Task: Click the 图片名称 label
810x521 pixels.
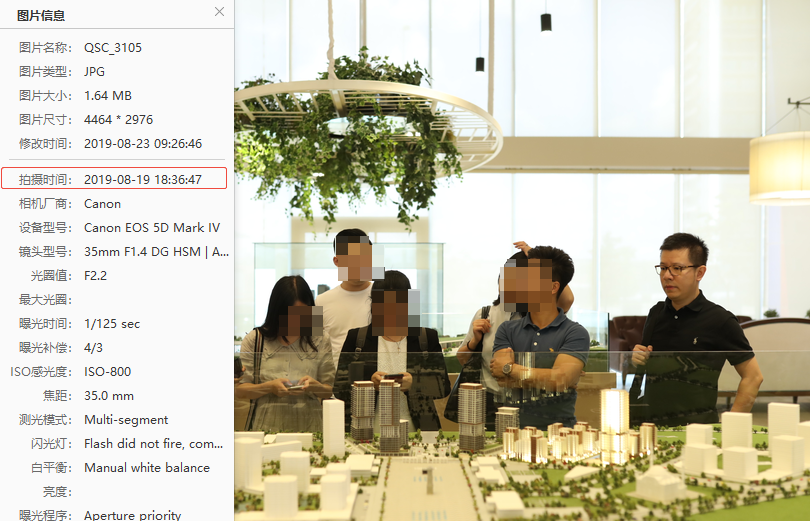Action: click(45, 48)
